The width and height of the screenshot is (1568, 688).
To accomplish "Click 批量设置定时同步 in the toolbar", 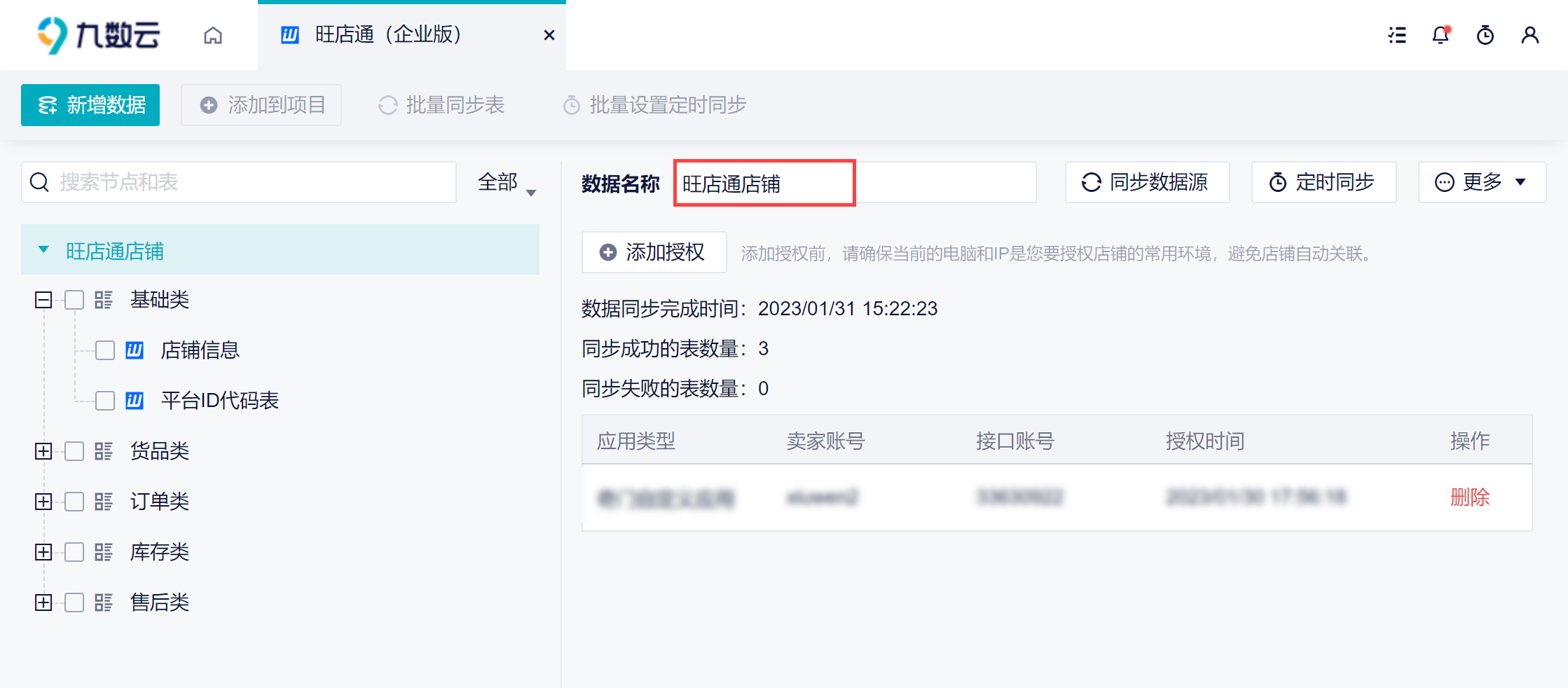I will point(655,105).
